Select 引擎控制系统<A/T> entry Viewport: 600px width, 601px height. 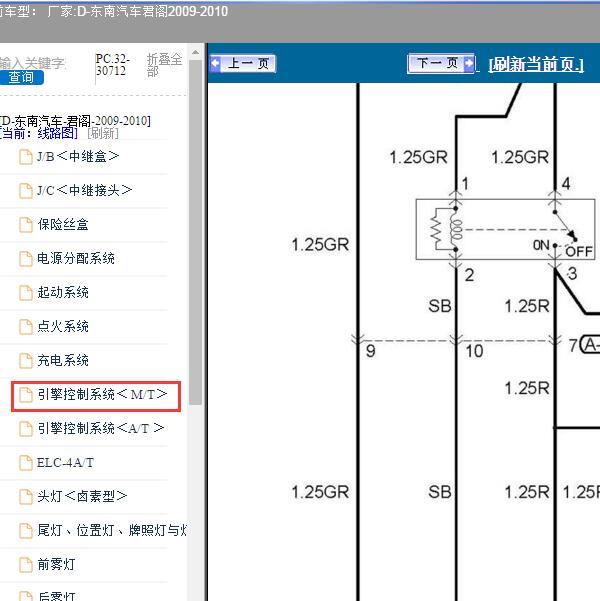coord(101,428)
